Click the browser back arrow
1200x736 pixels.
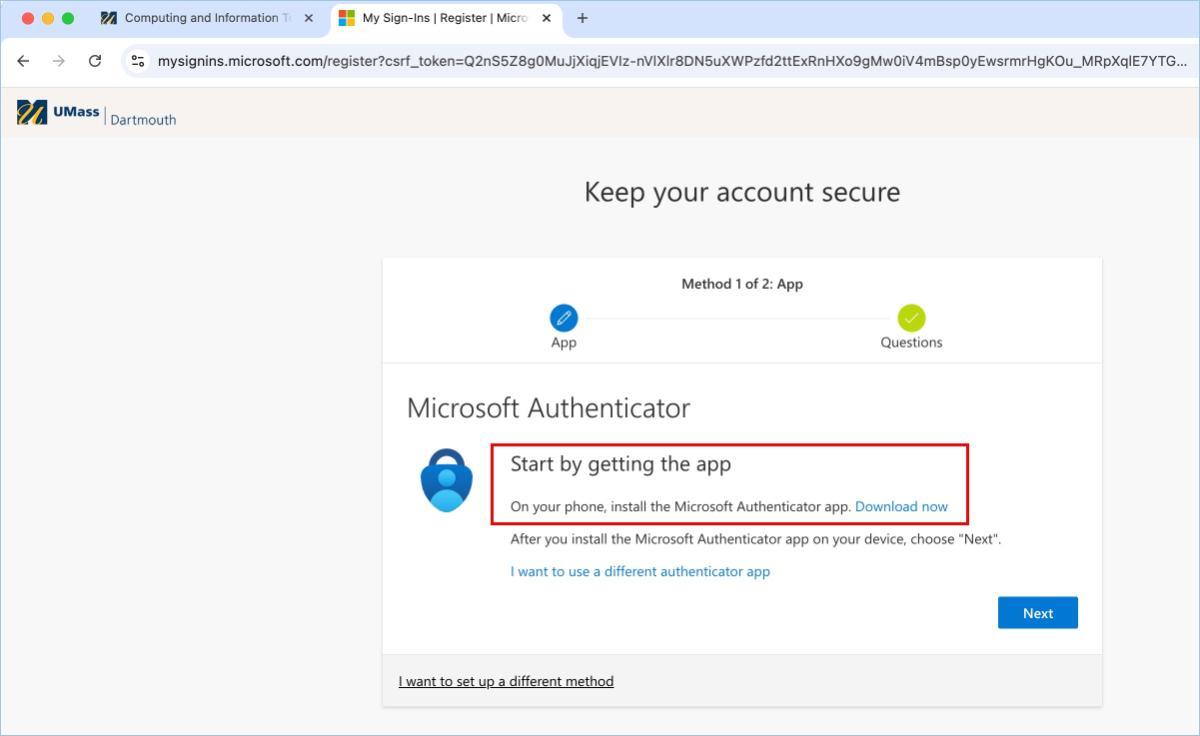(x=23, y=61)
